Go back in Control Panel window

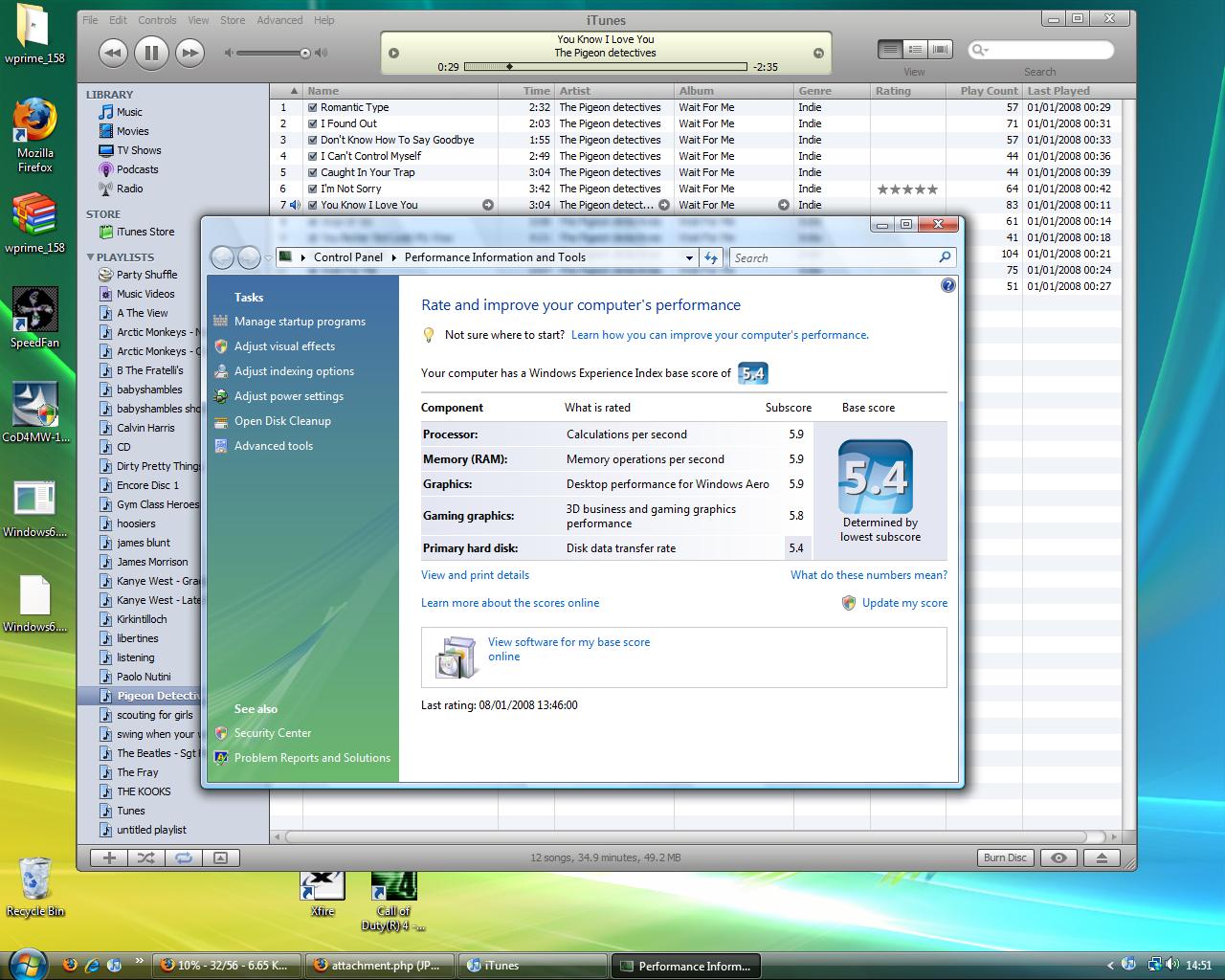coord(222,257)
